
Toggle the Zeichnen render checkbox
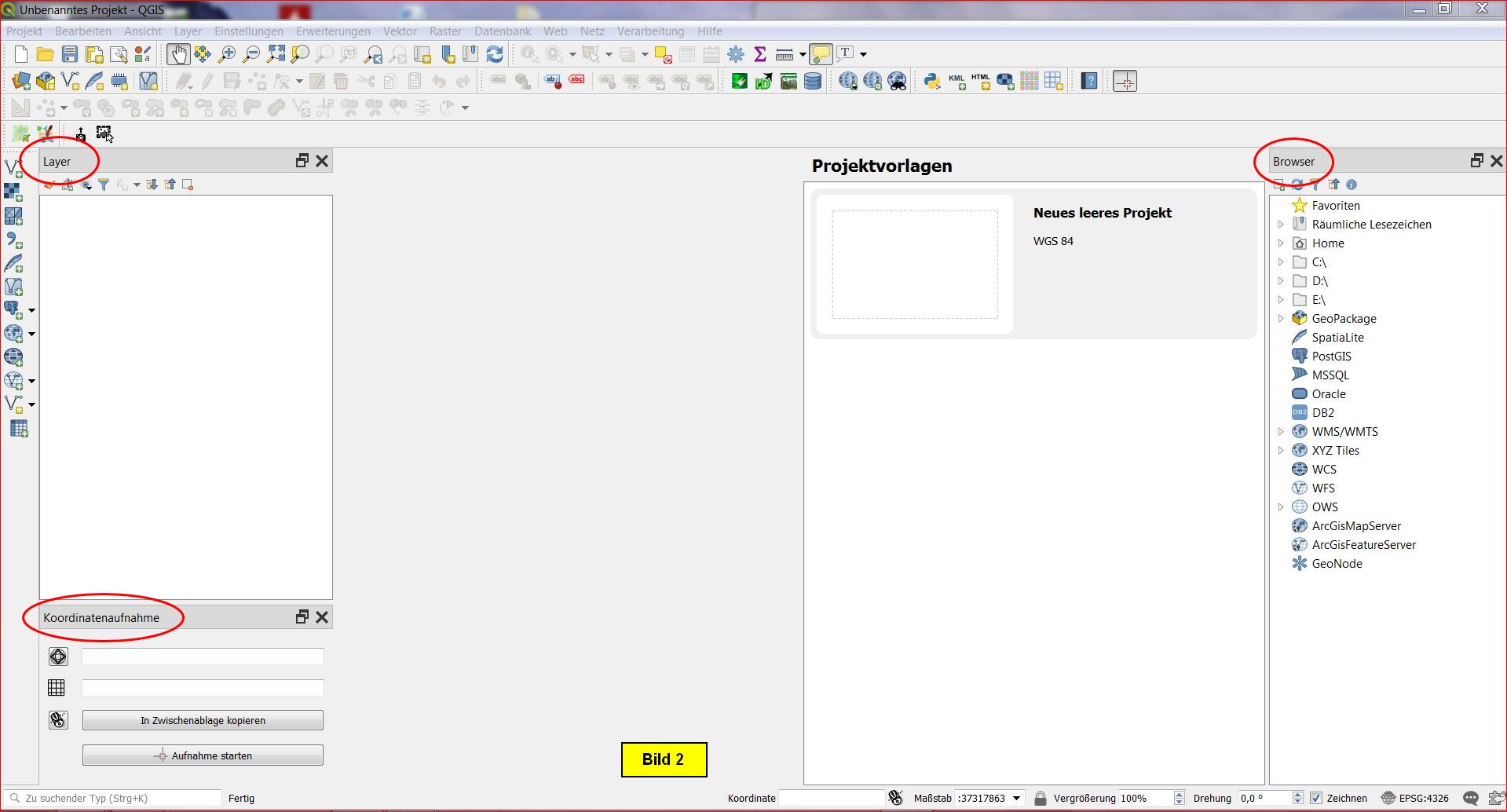(1317, 798)
